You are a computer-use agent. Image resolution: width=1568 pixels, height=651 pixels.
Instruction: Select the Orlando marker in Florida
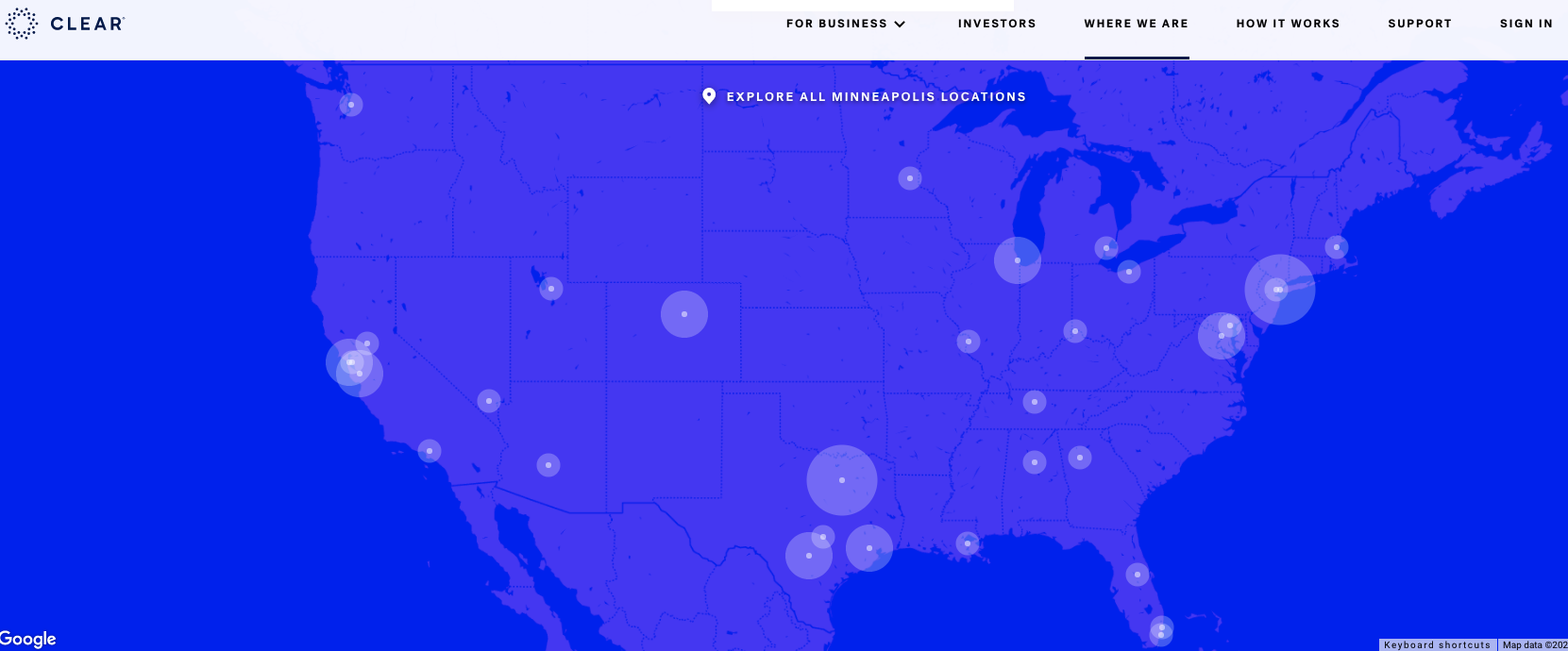[x=1138, y=574]
